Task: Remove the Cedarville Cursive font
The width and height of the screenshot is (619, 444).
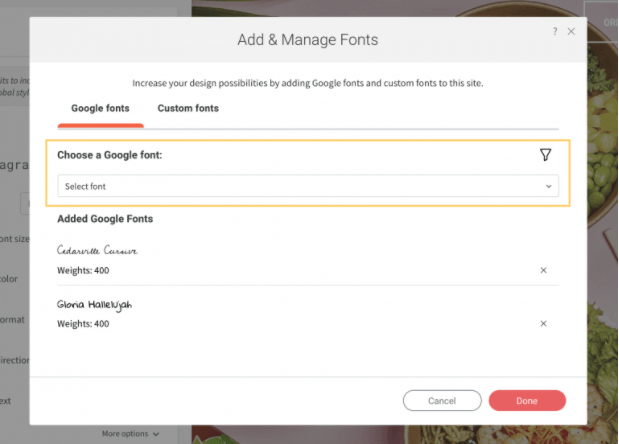Action: click(x=544, y=270)
